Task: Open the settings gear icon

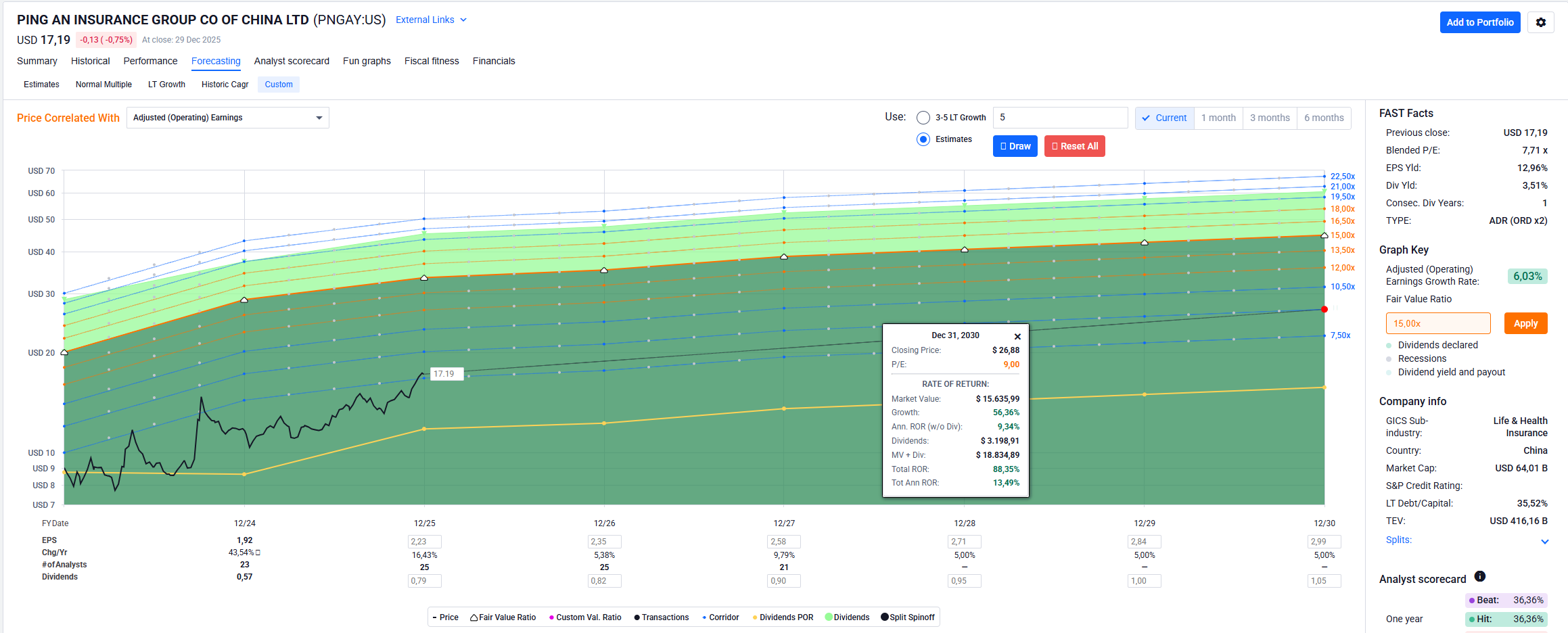Action: pos(1540,22)
